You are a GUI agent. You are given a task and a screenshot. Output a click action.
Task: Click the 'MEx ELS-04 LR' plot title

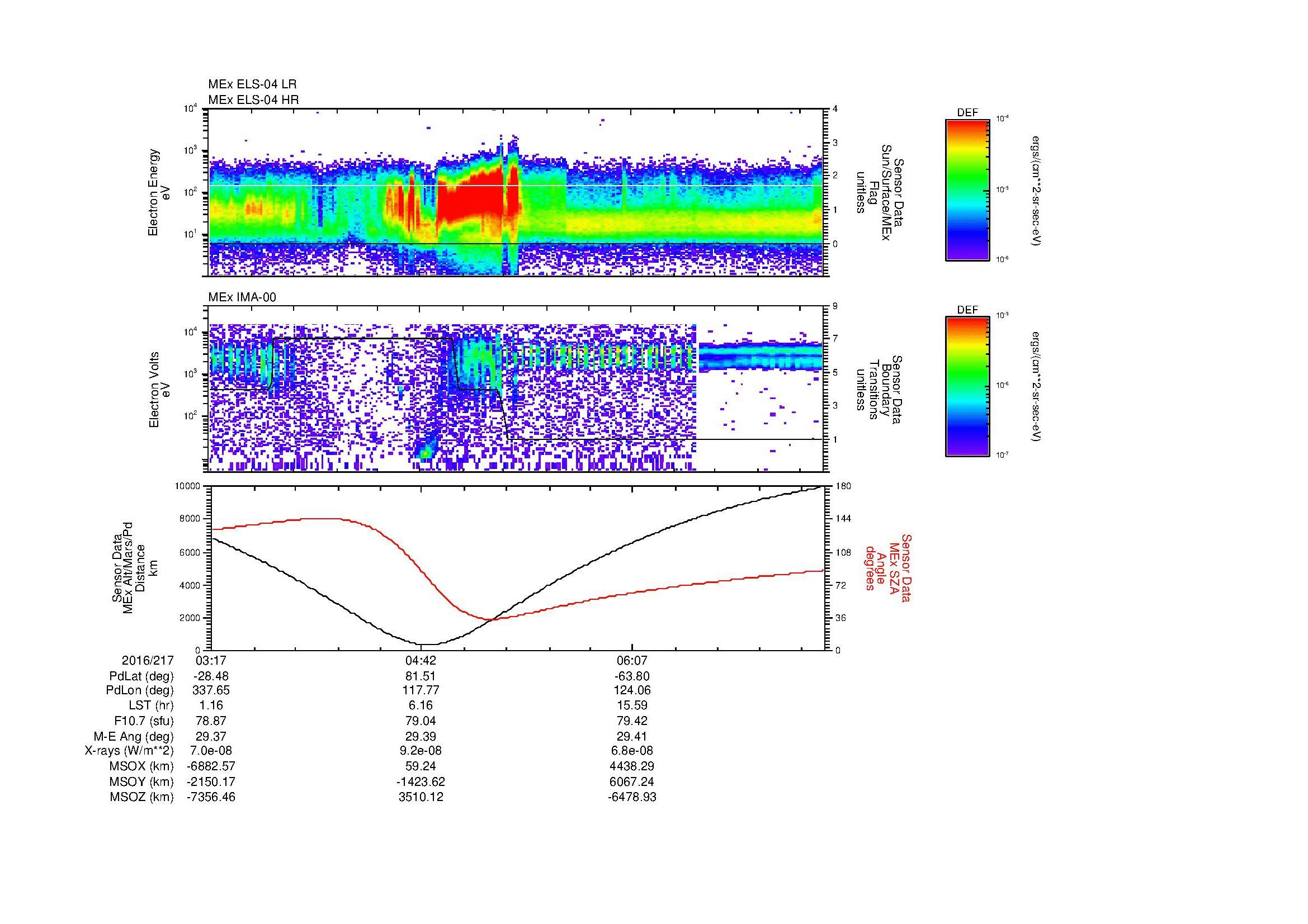click(252, 84)
